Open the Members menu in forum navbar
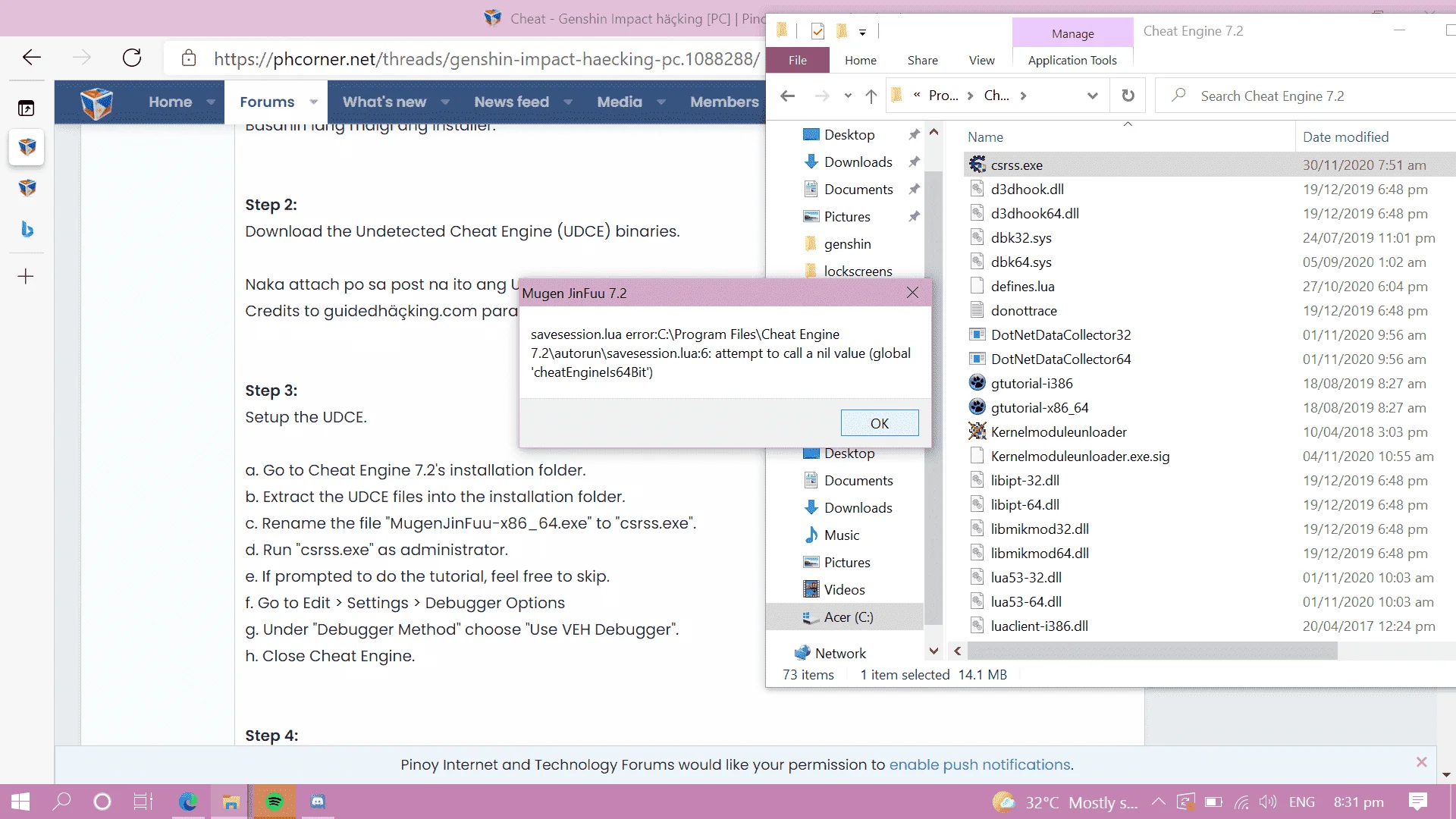 pyautogui.click(x=724, y=102)
